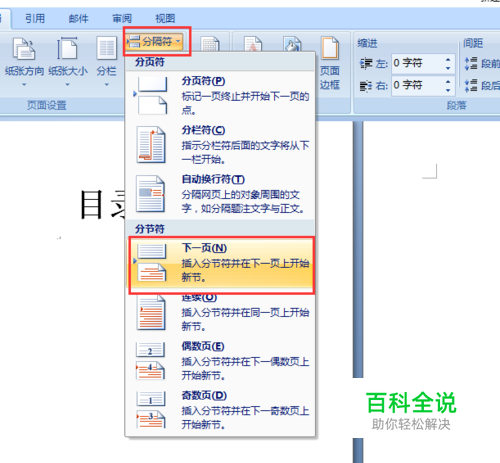Expand the 分栏 dropdown arrow

pos(107,85)
